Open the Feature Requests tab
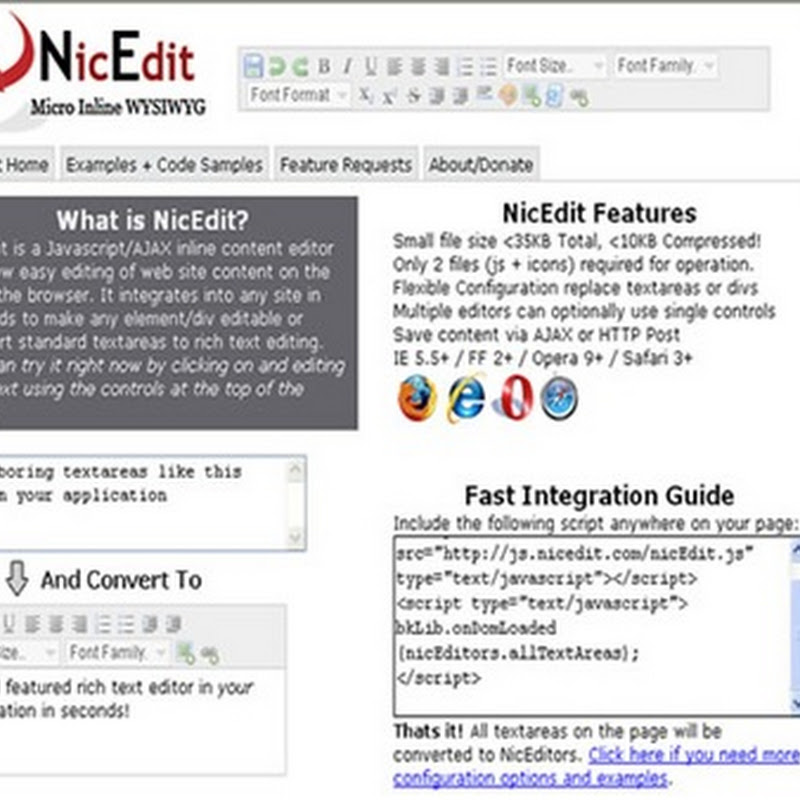Screen dimensions: 800x800 (x=346, y=164)
